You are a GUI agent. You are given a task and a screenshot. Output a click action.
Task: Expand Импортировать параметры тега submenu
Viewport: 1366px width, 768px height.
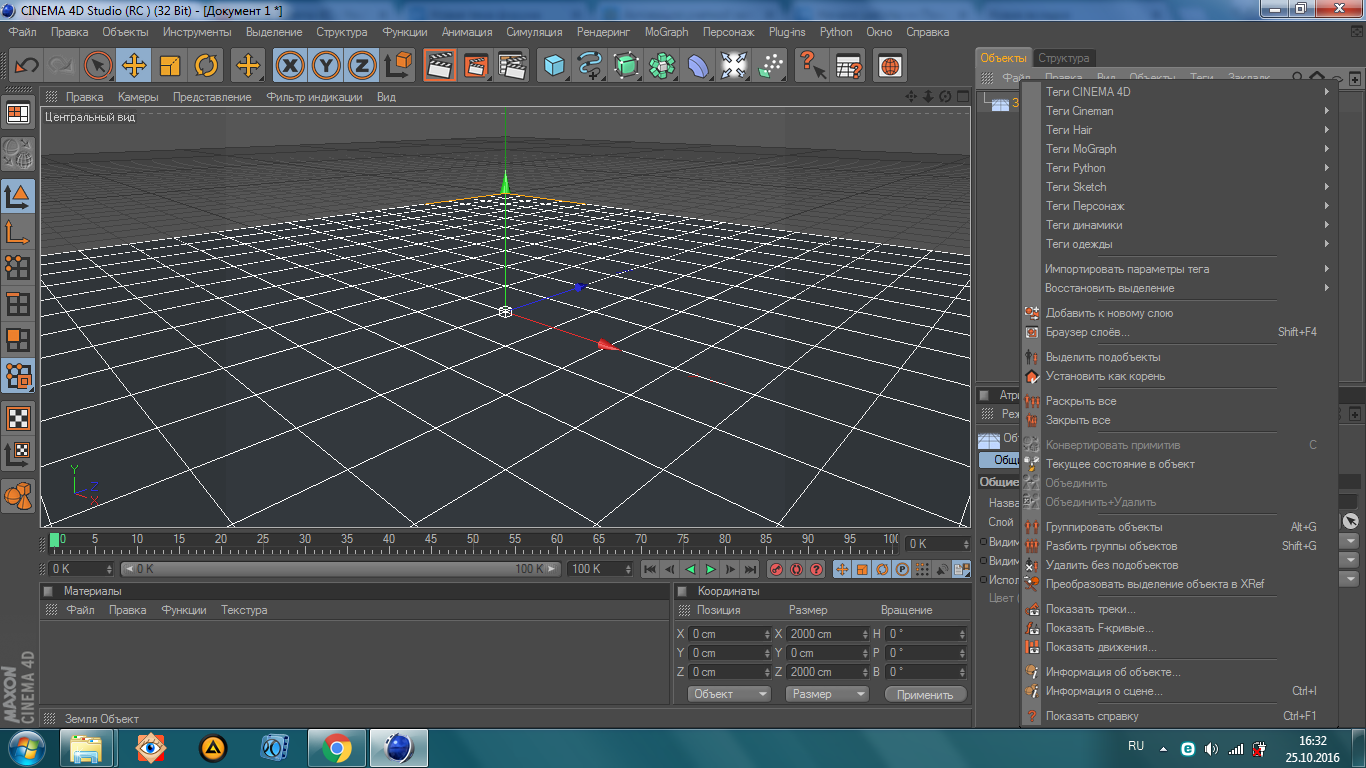pos(1180,269)
